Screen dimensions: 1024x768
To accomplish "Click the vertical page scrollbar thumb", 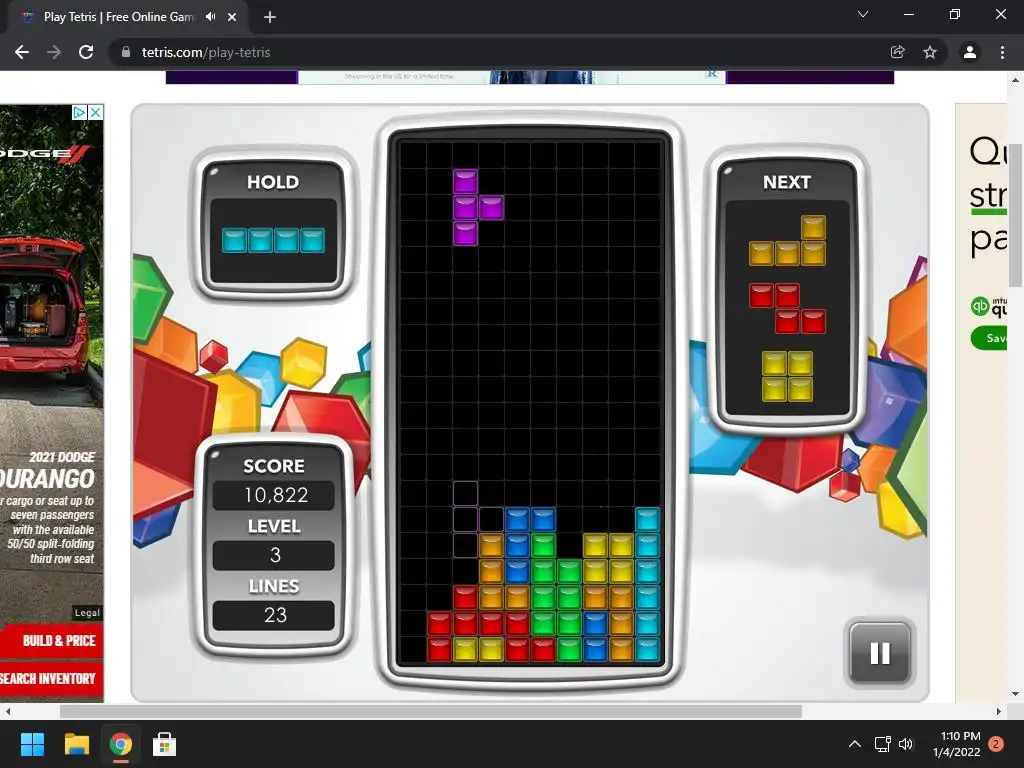I will click(x=1015, y=216).
